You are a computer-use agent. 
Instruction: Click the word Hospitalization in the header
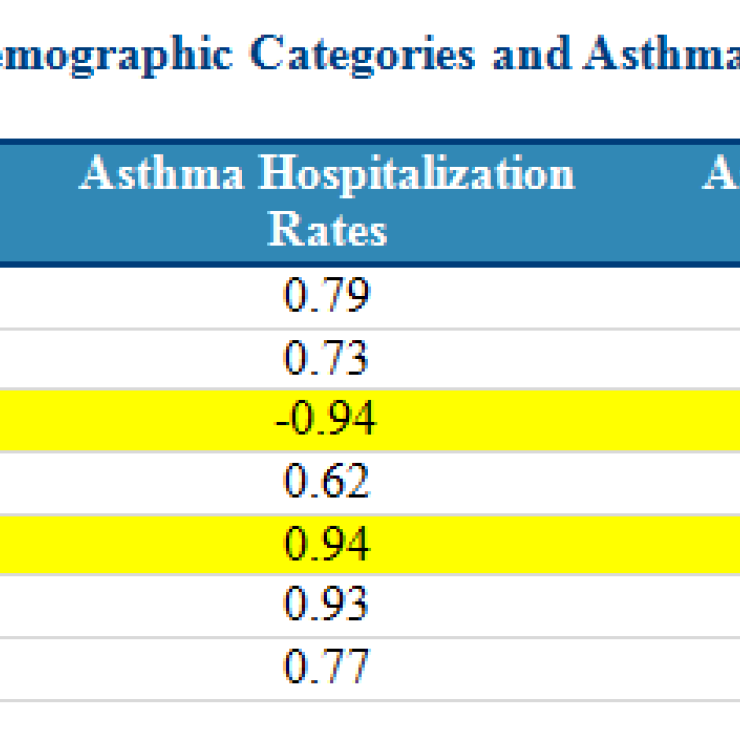(x=416, y=174)
